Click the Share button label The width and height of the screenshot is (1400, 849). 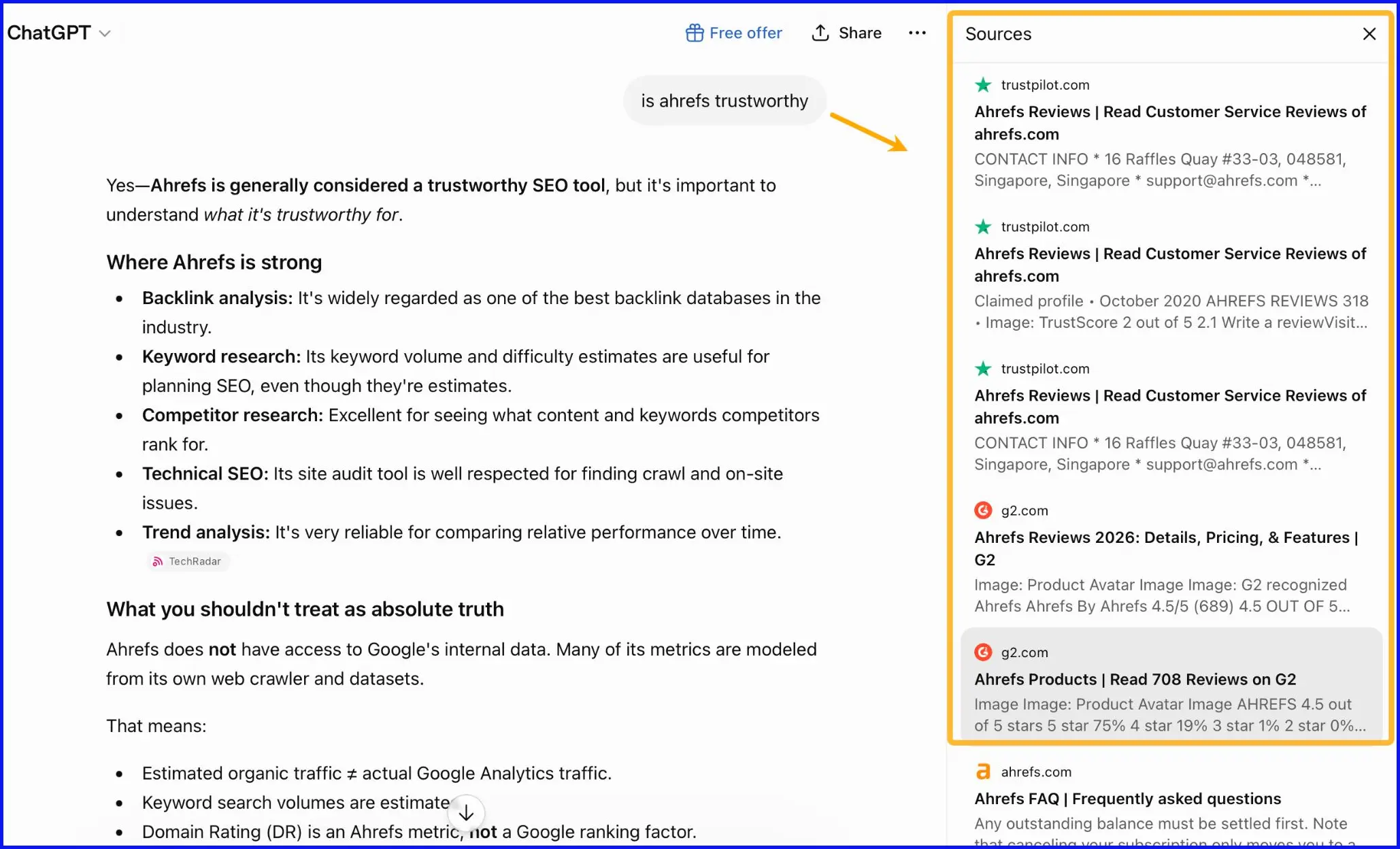[x=860, y=33]
